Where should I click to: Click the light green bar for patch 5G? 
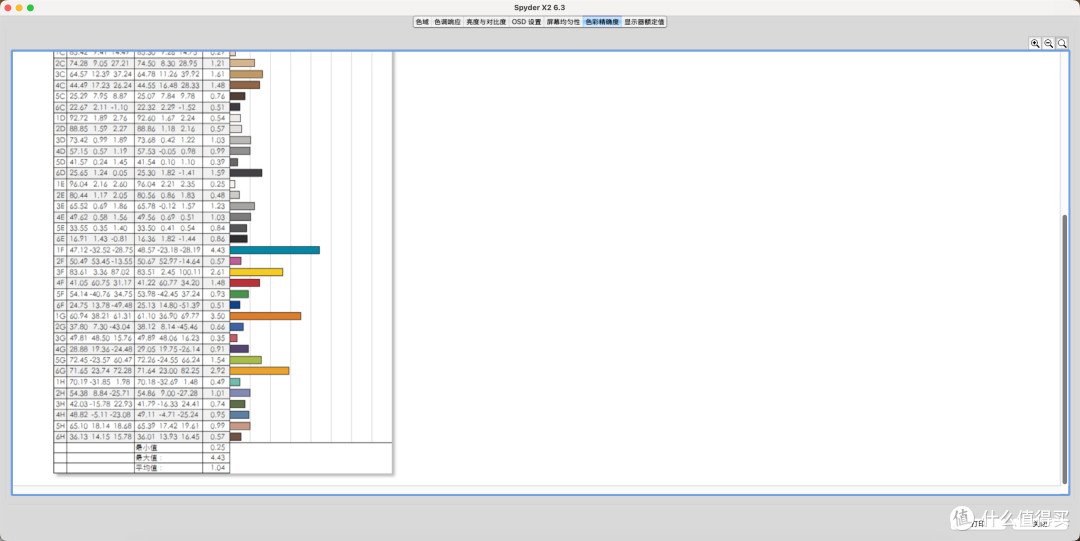pyautogui.click(x=246, y=360)
